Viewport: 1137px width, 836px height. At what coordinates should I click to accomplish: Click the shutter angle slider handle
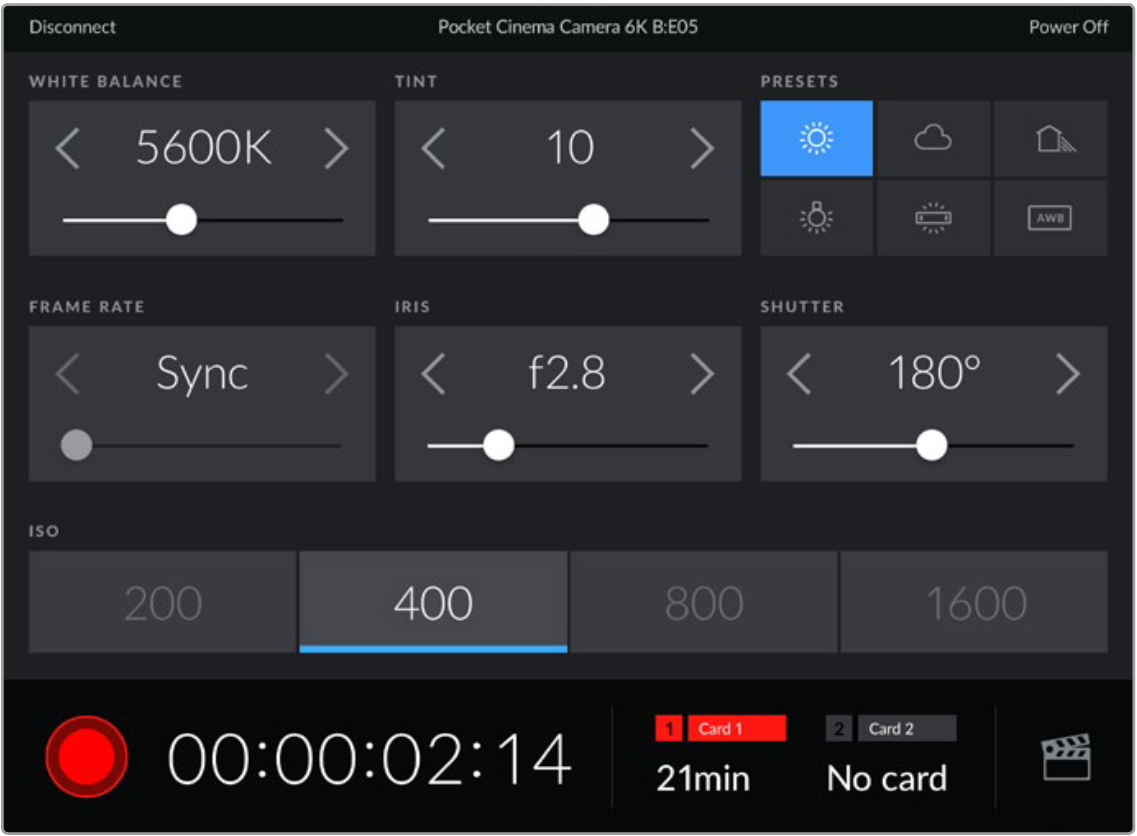point(932,445)
